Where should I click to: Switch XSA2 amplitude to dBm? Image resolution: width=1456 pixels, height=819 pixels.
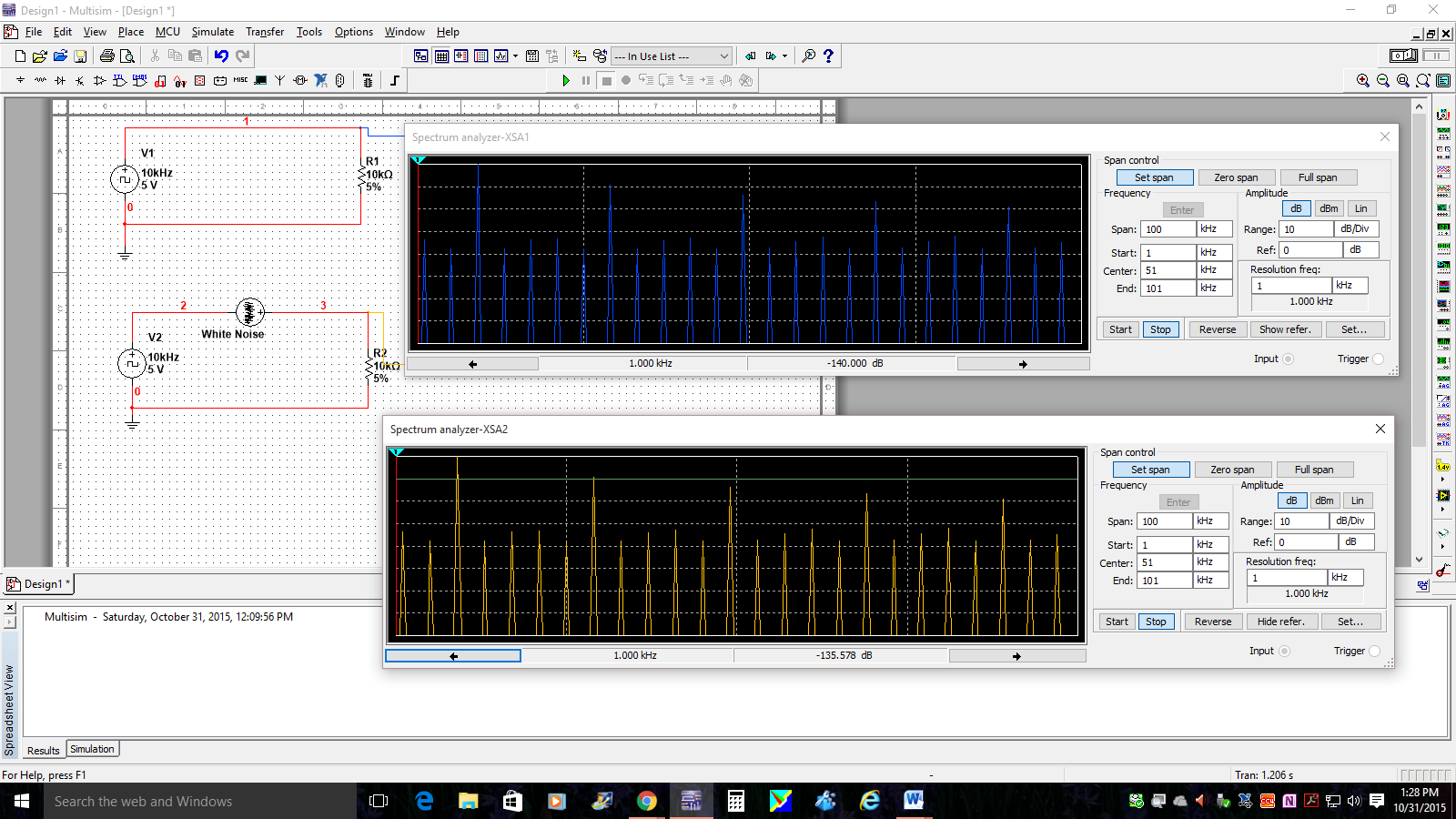pos(1324,501)
